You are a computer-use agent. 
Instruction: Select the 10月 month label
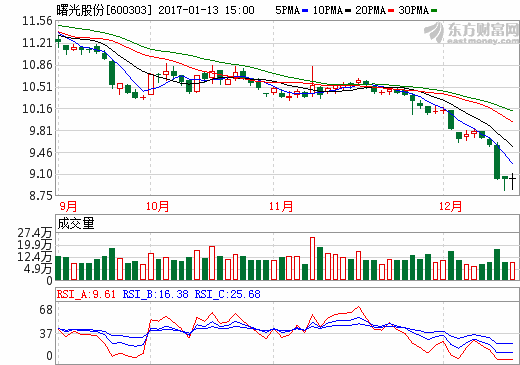tap(157, 206)
